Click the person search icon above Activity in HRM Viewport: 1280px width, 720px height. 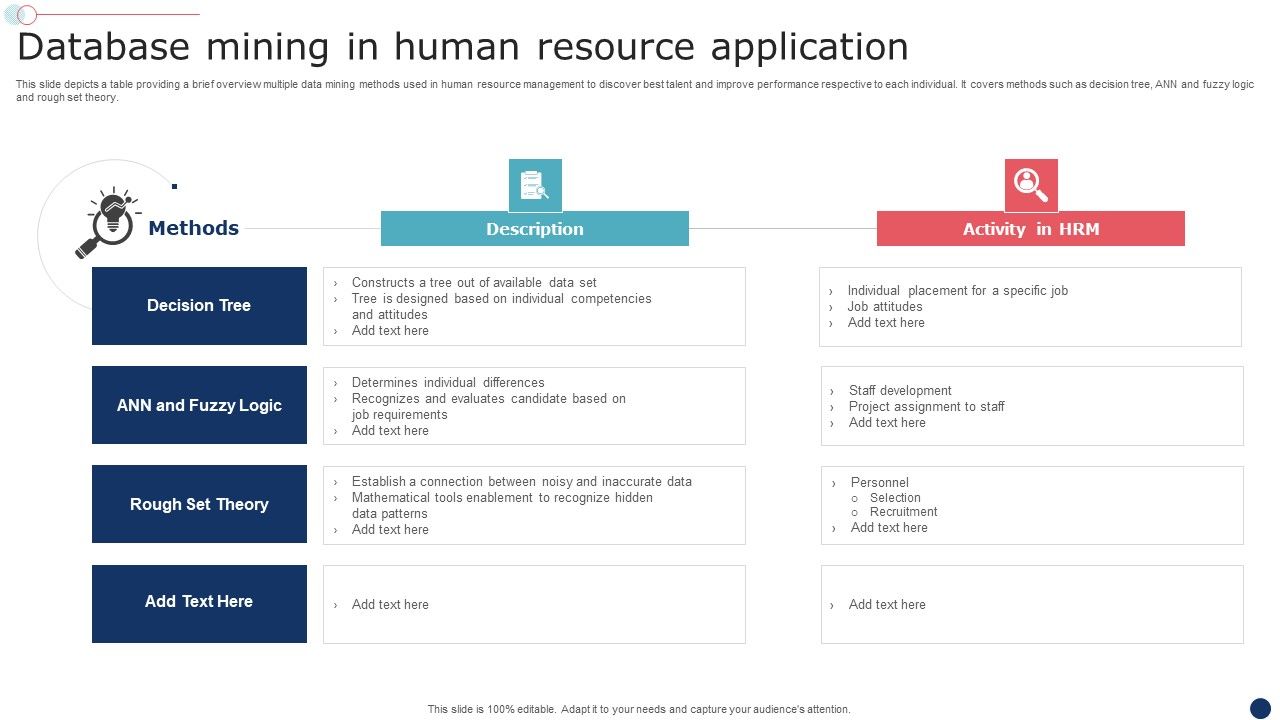[x=1031, y=185]
